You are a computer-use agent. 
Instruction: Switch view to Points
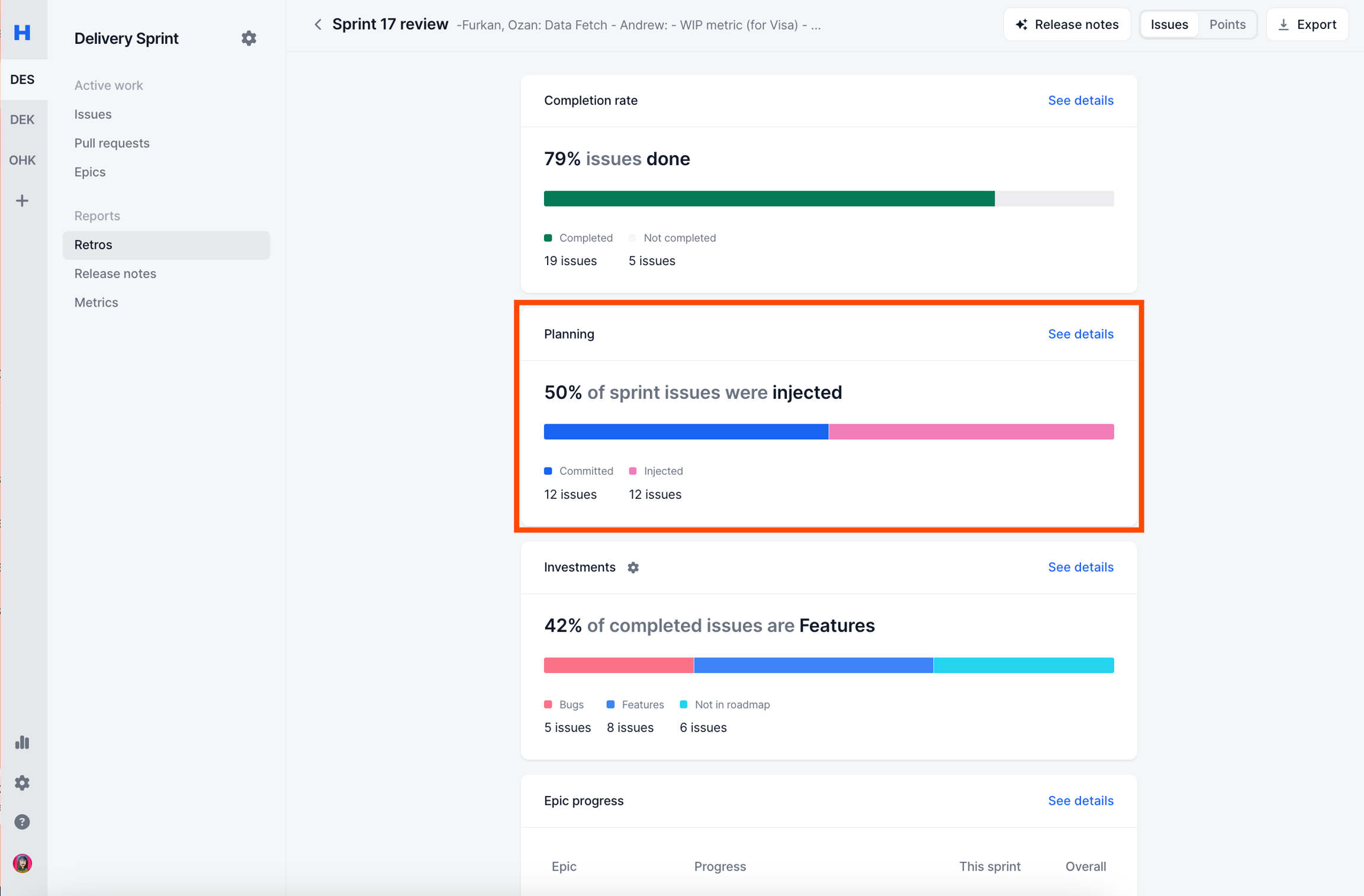tap(1227, 24)
